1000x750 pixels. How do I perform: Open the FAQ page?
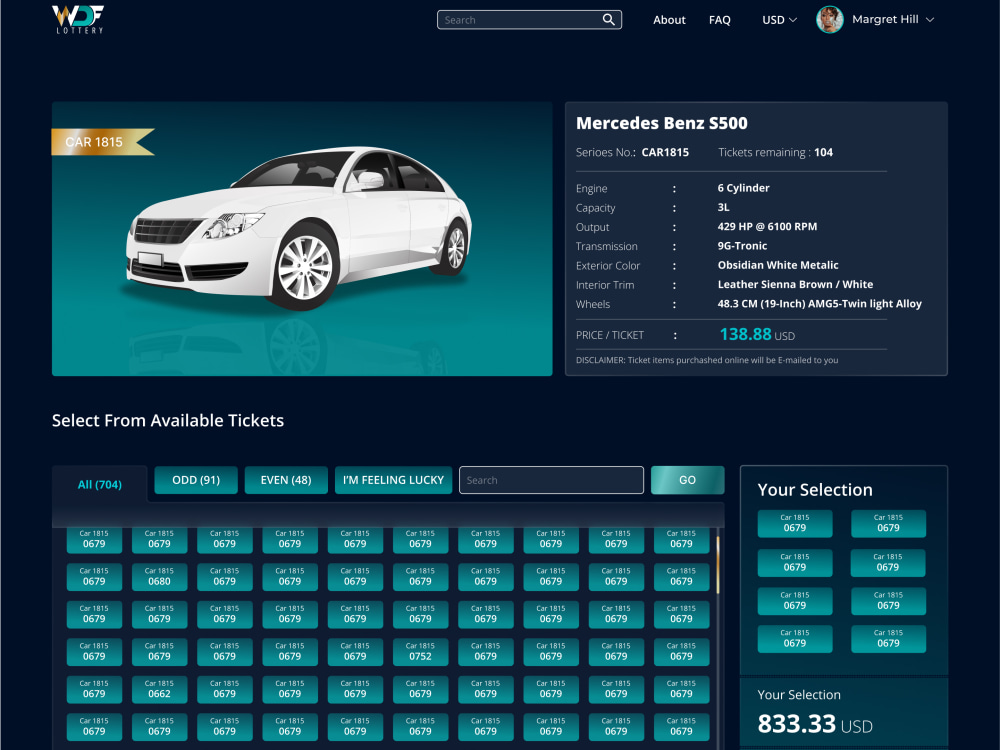click(719, 20)
